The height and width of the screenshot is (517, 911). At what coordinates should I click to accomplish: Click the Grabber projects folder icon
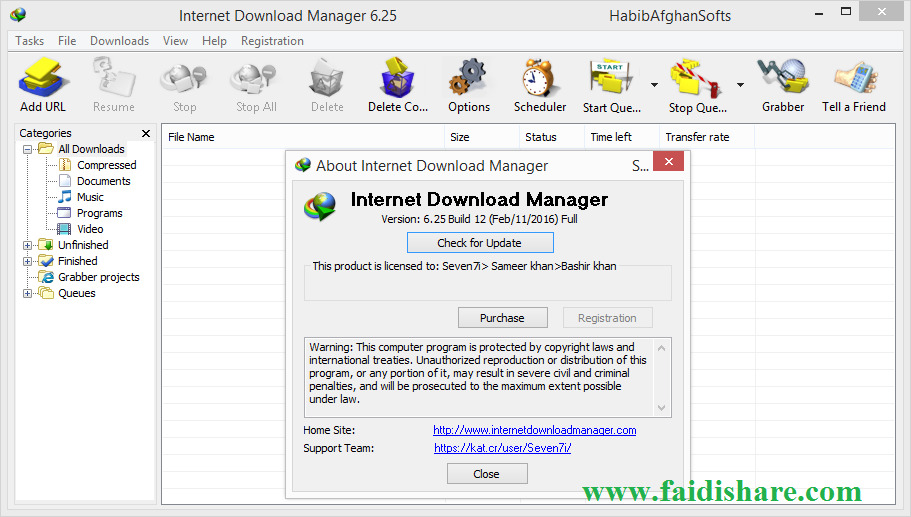pyautogui.click(x=45, y=277)
